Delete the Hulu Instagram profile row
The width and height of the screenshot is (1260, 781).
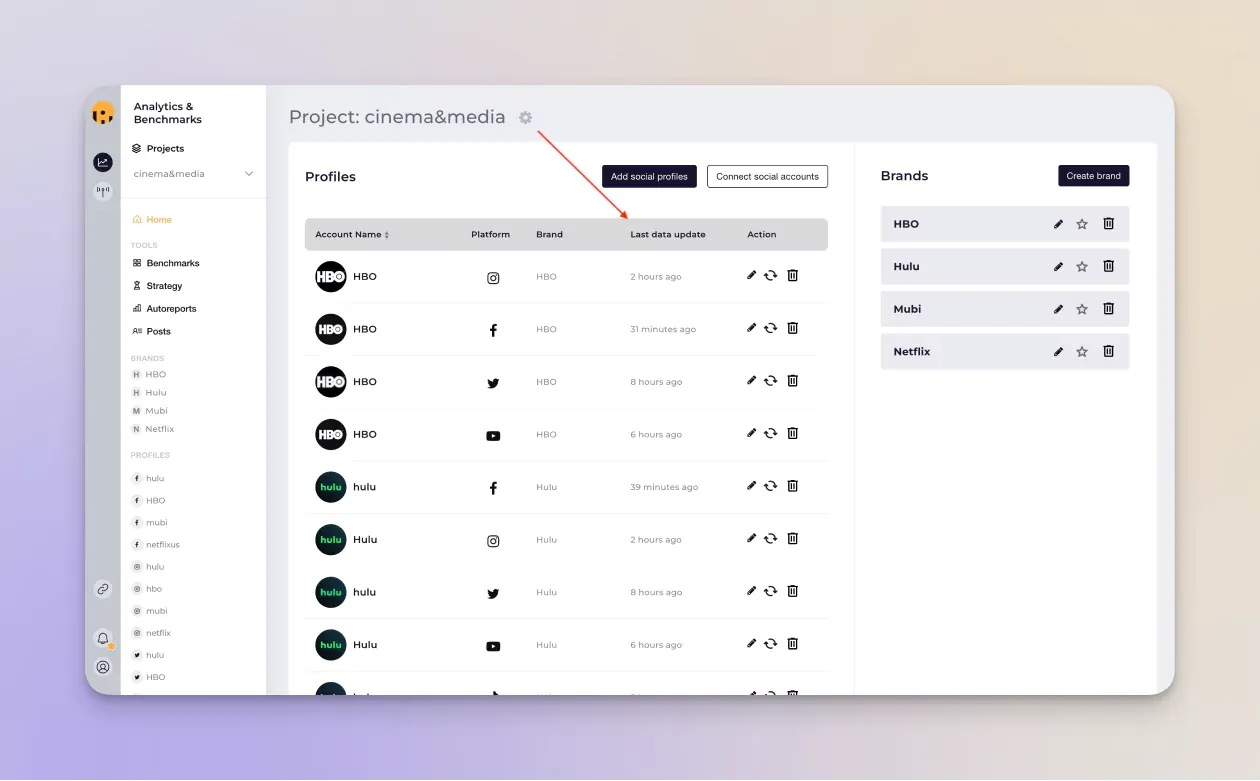point(793,538)
